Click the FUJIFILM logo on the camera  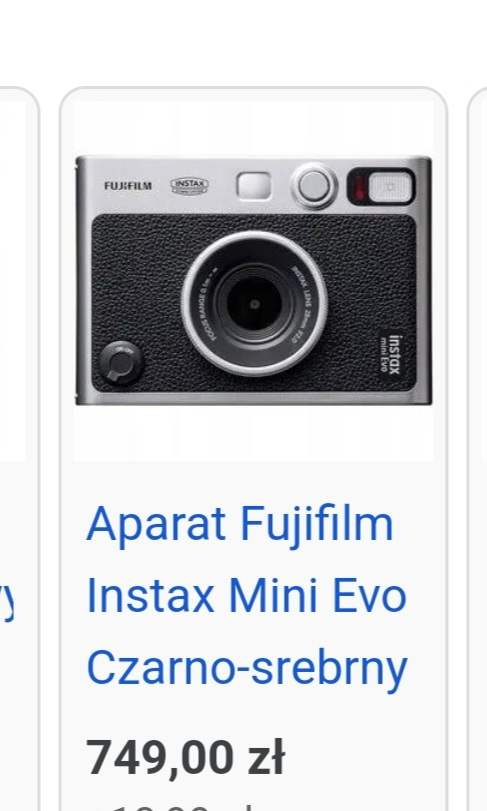tap(128, 186)
